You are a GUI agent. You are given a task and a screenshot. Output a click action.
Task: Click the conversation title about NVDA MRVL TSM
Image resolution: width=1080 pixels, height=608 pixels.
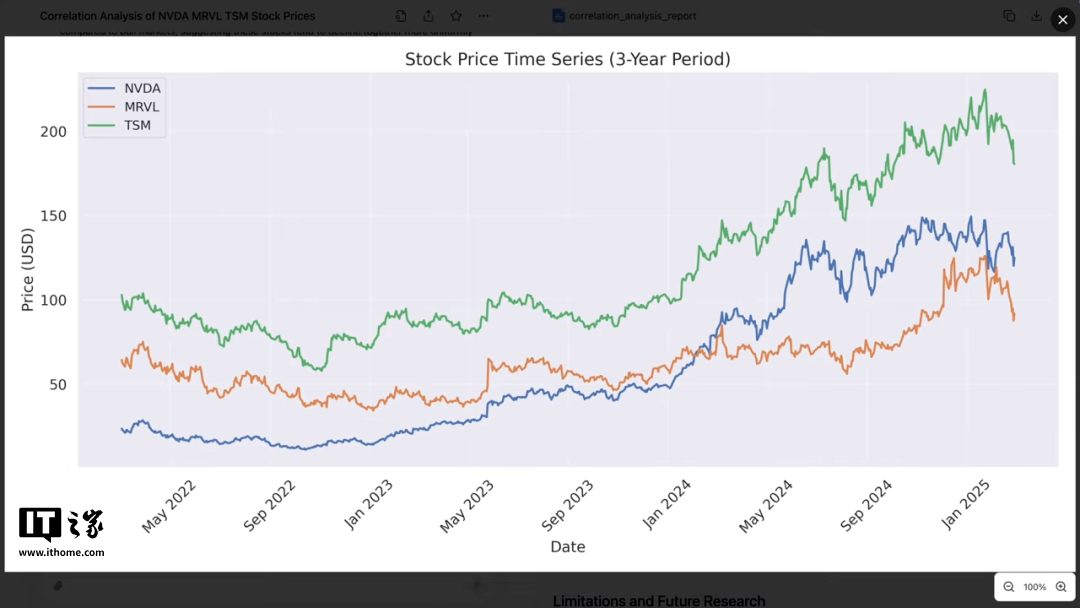177,16
